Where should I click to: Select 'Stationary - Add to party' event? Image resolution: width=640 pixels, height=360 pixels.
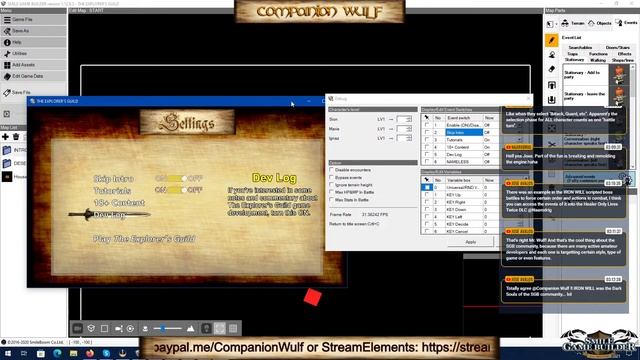(x=596, y=75)
